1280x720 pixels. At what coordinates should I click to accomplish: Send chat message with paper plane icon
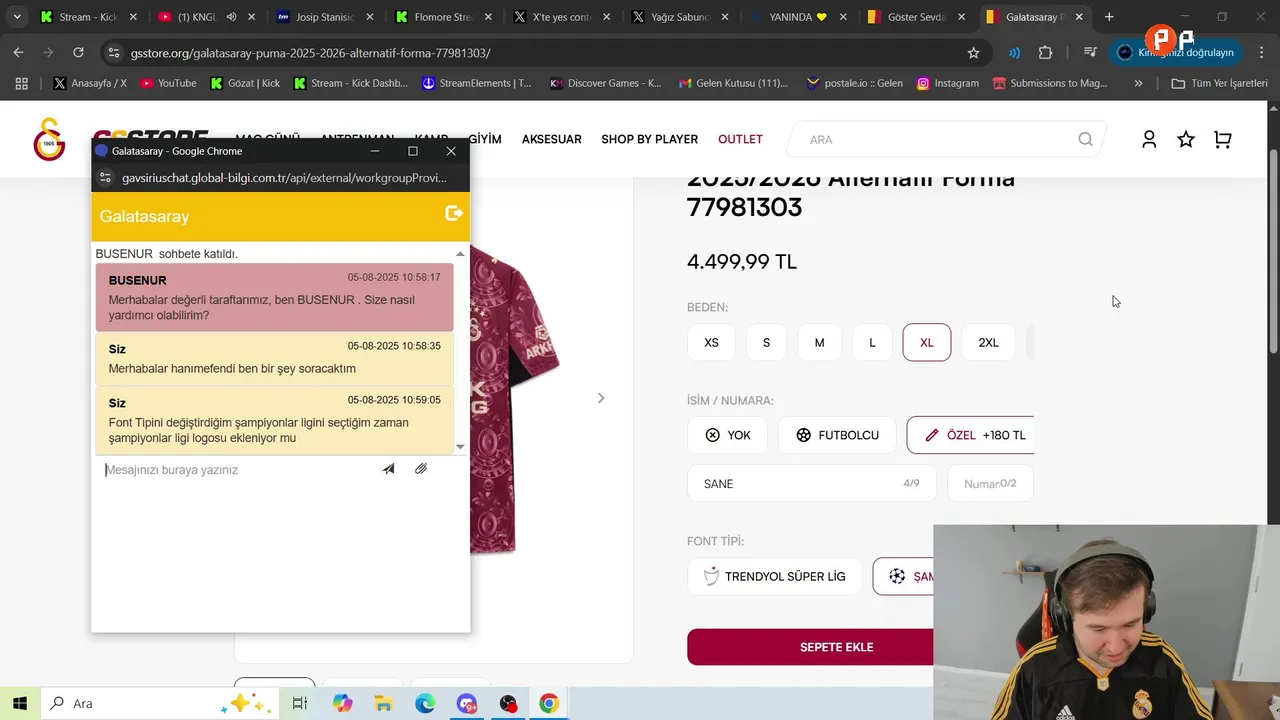388,469
